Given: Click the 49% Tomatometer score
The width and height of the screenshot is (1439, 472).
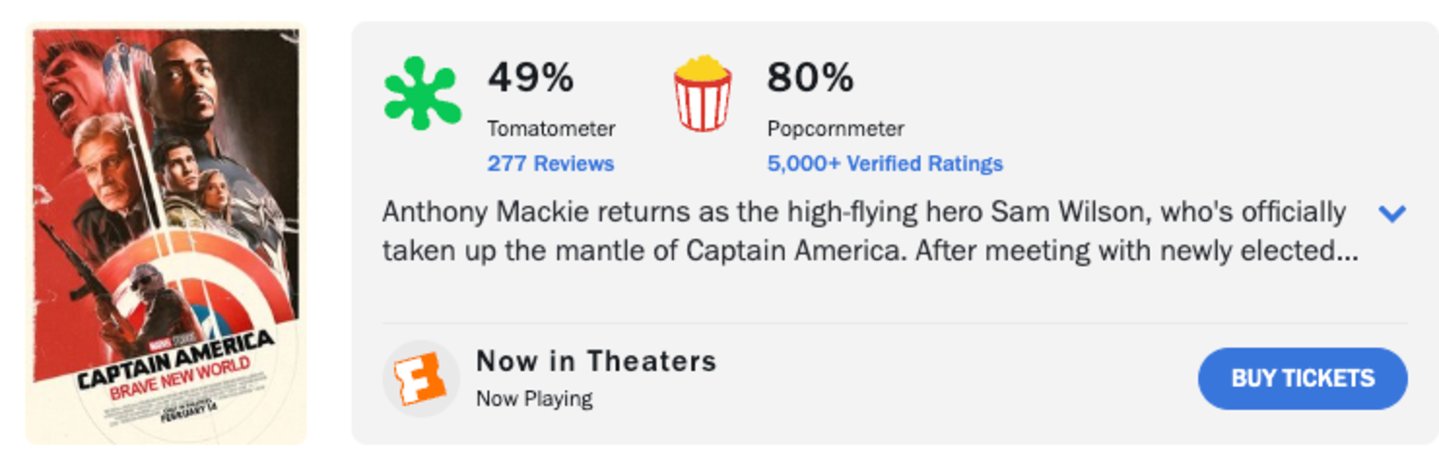Looking at the screenshot, I should tap(530, 78).
